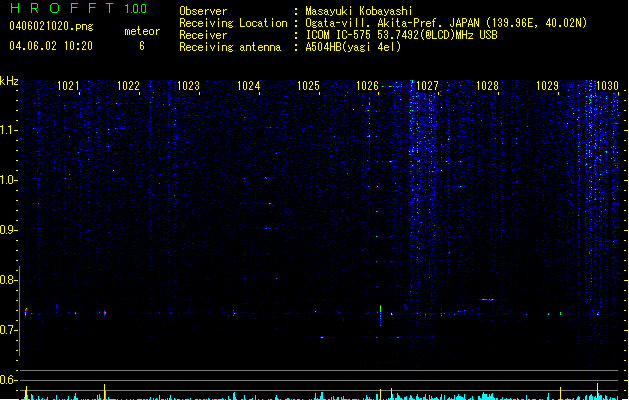Click the 1022 time tick on the axis
Viewport: 629px width, 400px height.
point(128,86)
